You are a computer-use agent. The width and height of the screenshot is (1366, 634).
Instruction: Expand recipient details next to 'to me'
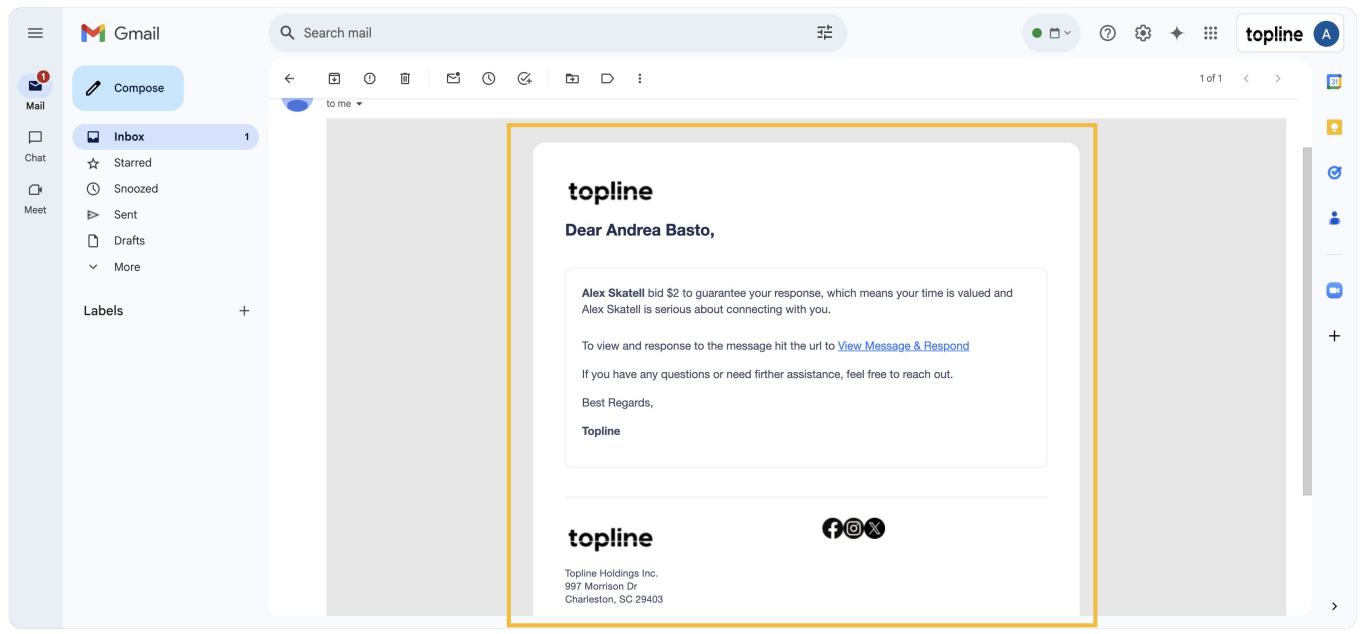coord(359,104)
